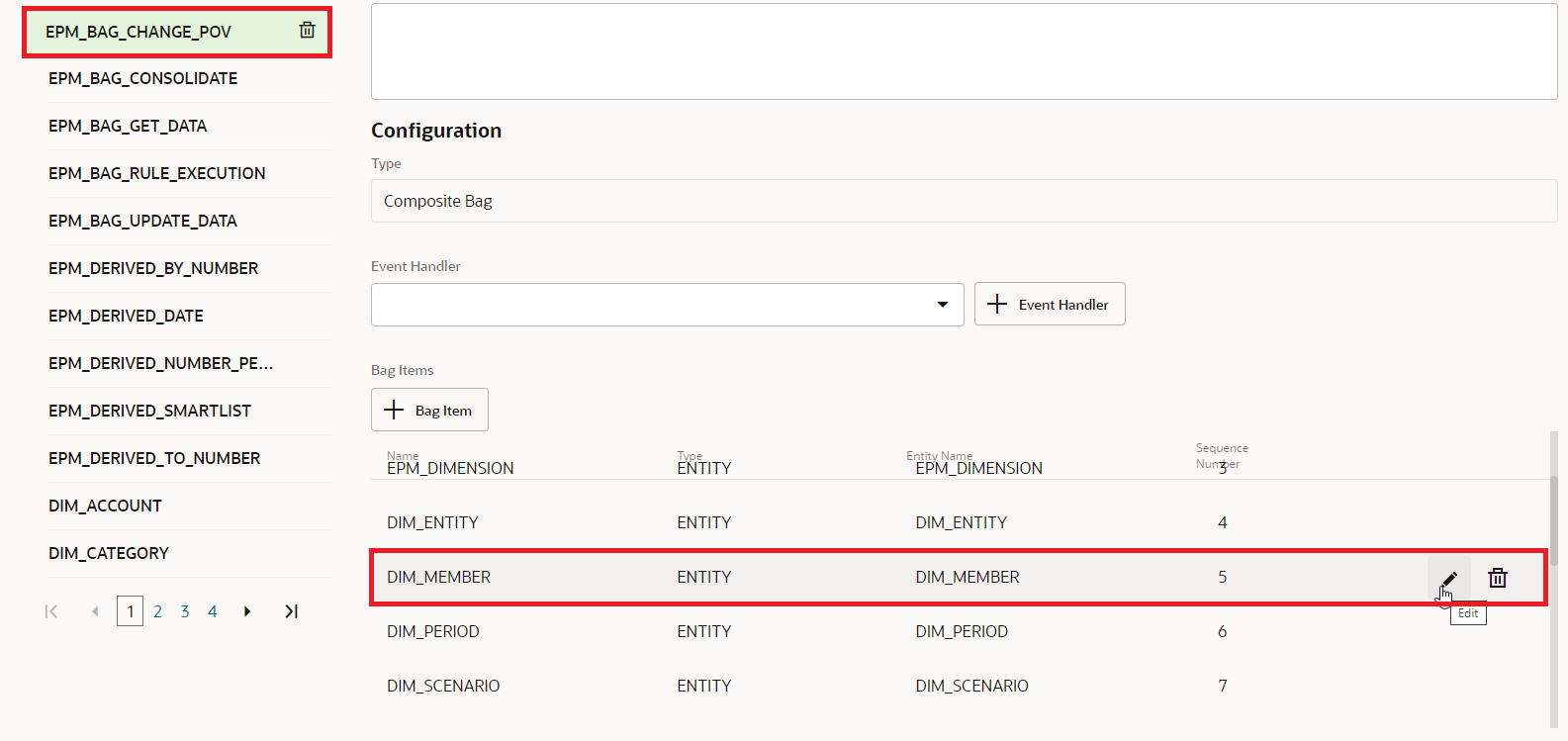The image size is (1568, 741).
Task: Jump to last page of entities
Action: [x=291, y=611]
